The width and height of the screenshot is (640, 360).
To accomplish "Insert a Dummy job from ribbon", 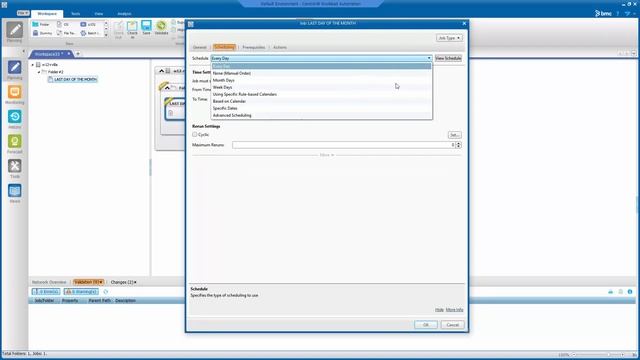I will (42, 33).
